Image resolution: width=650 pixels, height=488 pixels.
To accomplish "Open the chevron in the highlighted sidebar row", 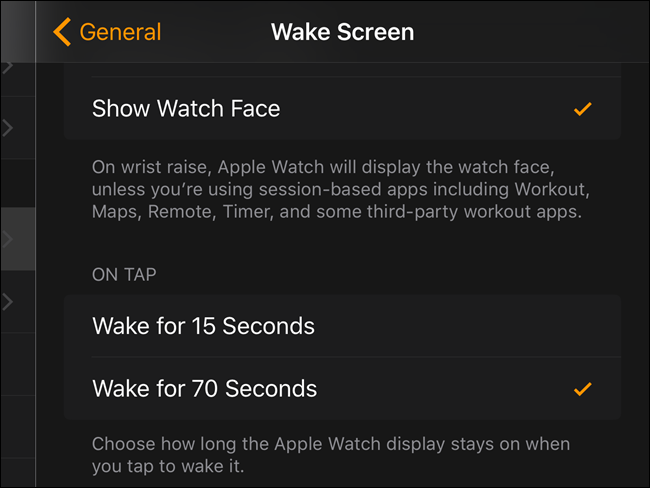I will 7,239.
